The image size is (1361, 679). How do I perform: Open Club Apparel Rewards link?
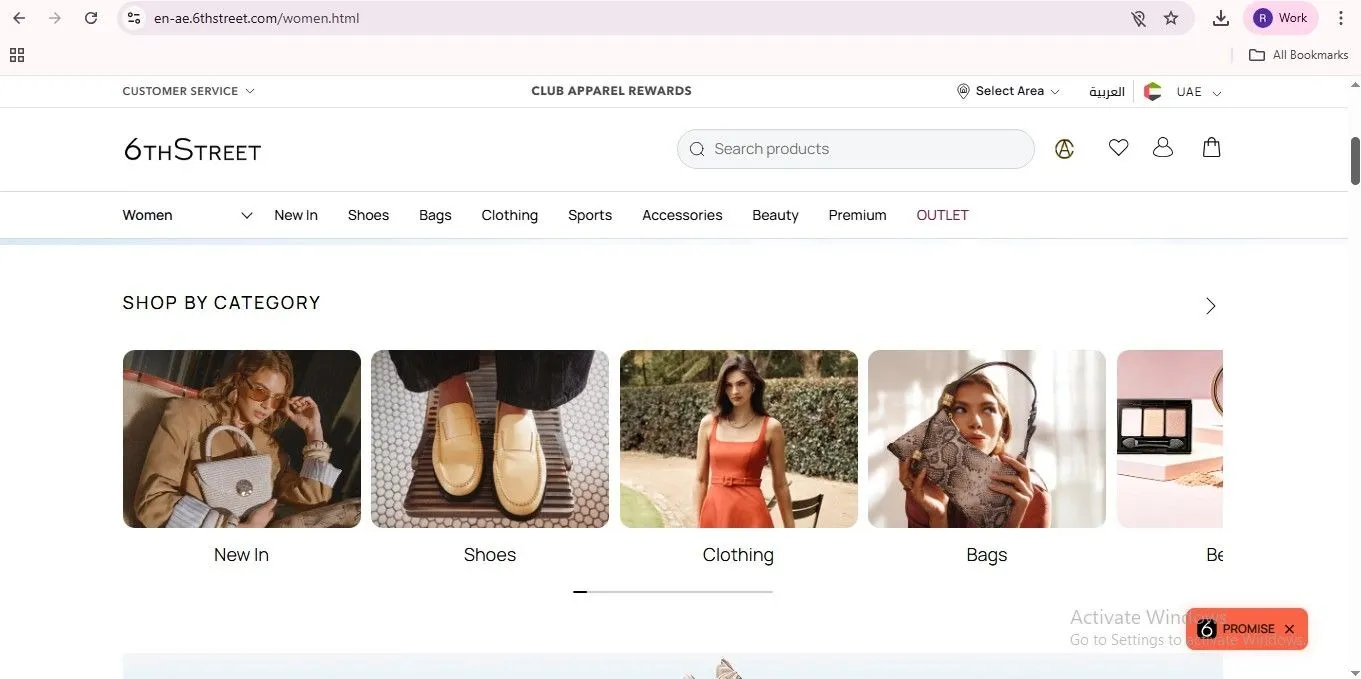point(611,91)
